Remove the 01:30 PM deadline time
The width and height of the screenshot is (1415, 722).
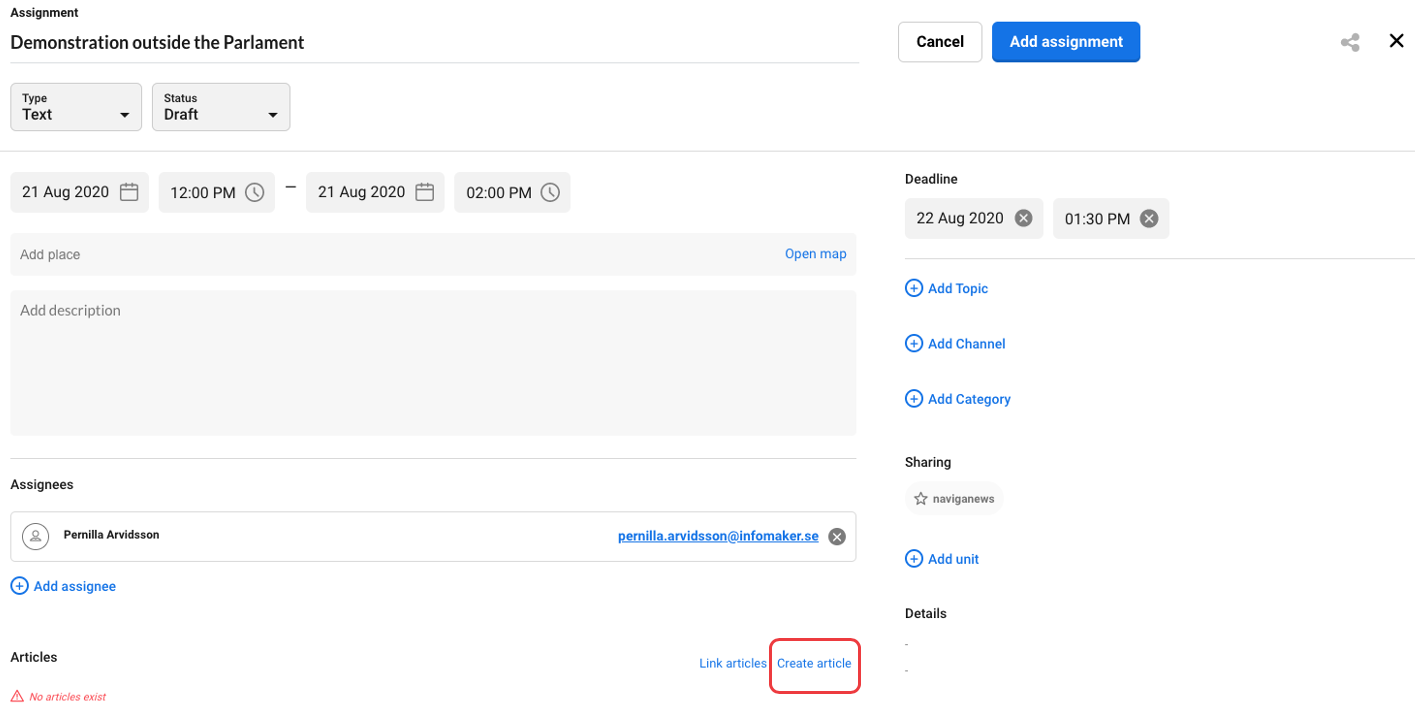point(1148,217)
